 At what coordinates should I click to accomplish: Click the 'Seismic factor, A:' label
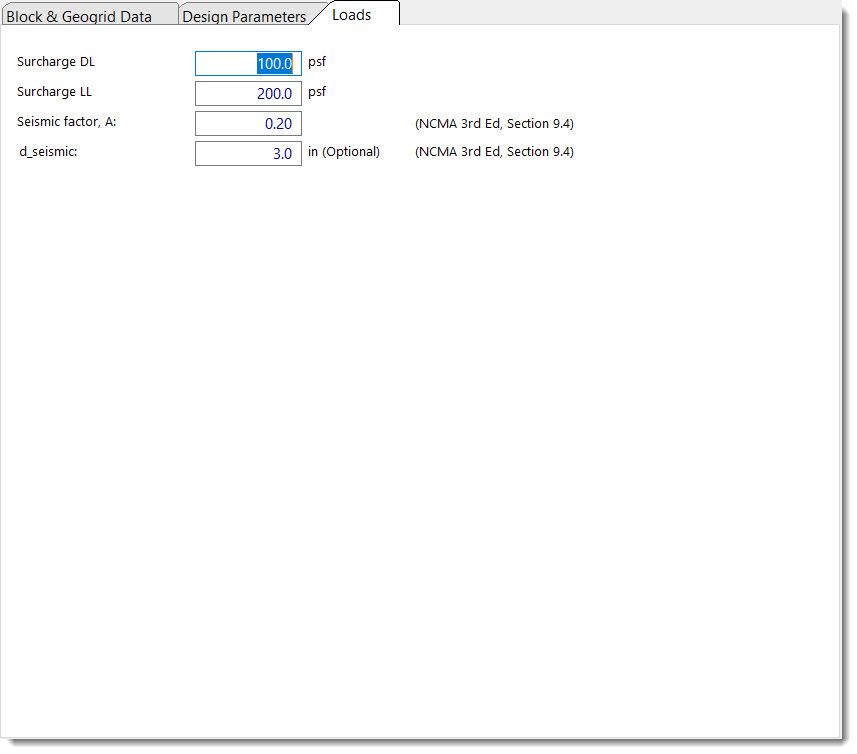(x=67, y=122)
